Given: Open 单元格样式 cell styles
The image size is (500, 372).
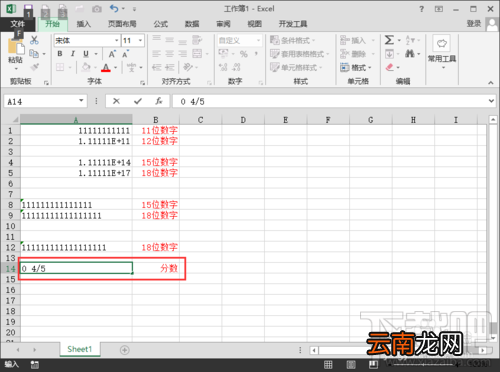Looking at the screenshot, I should (296, 67).
